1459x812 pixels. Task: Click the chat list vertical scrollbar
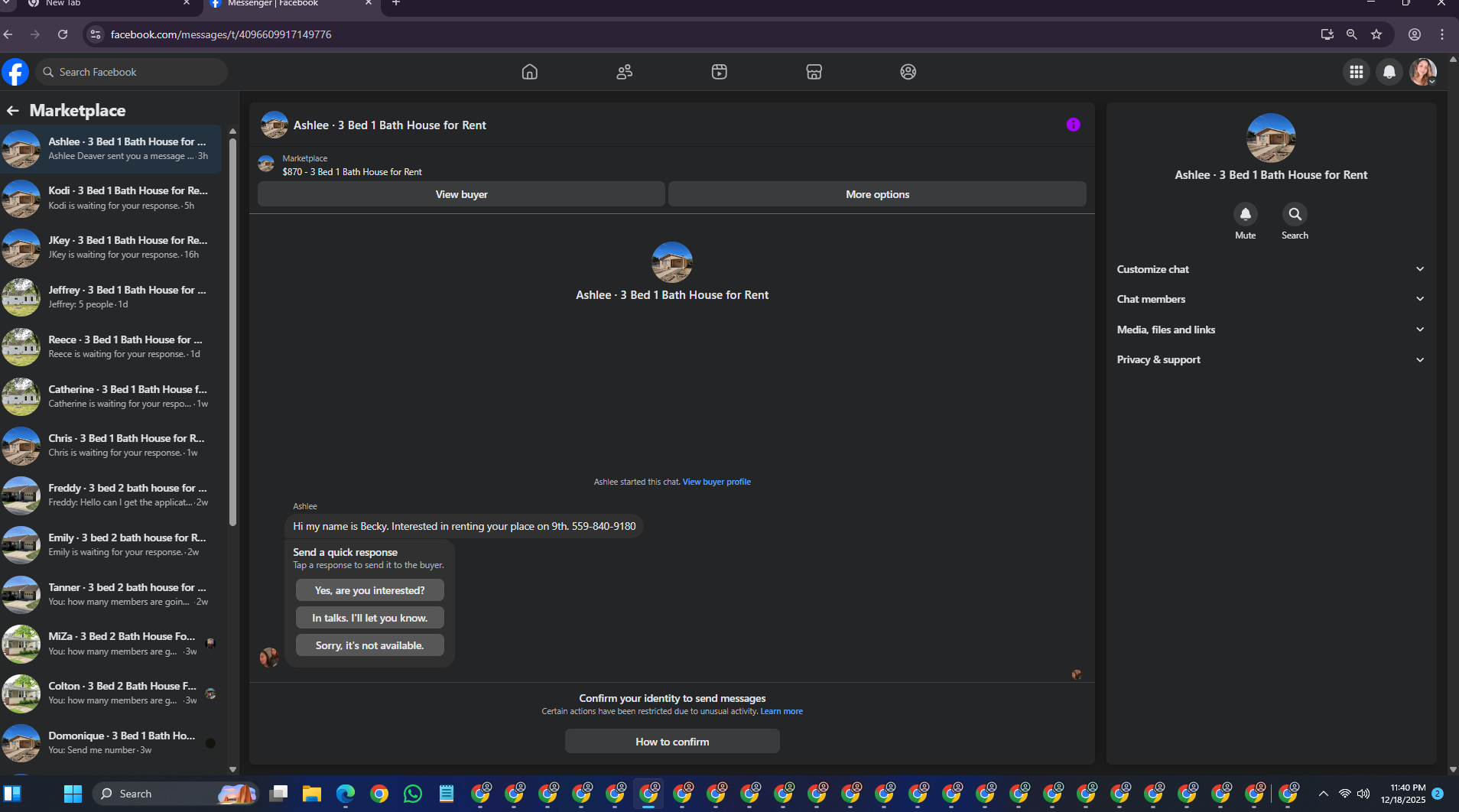click(232, 333)
